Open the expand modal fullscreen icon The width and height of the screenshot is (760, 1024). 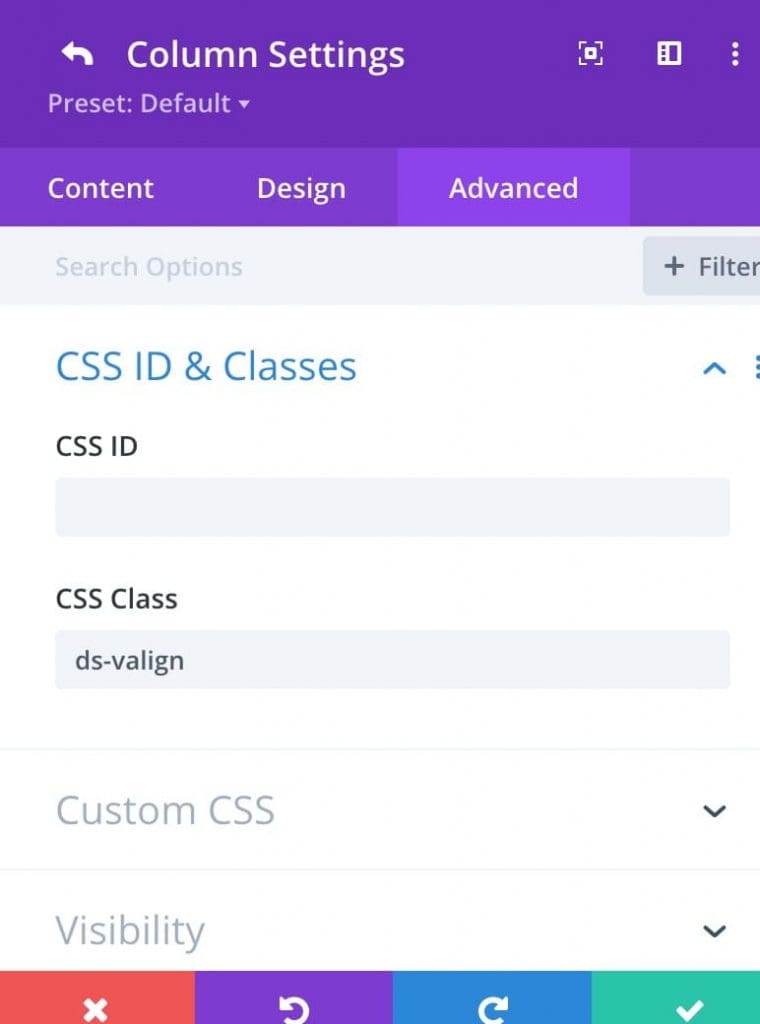[x=591, y=54]
